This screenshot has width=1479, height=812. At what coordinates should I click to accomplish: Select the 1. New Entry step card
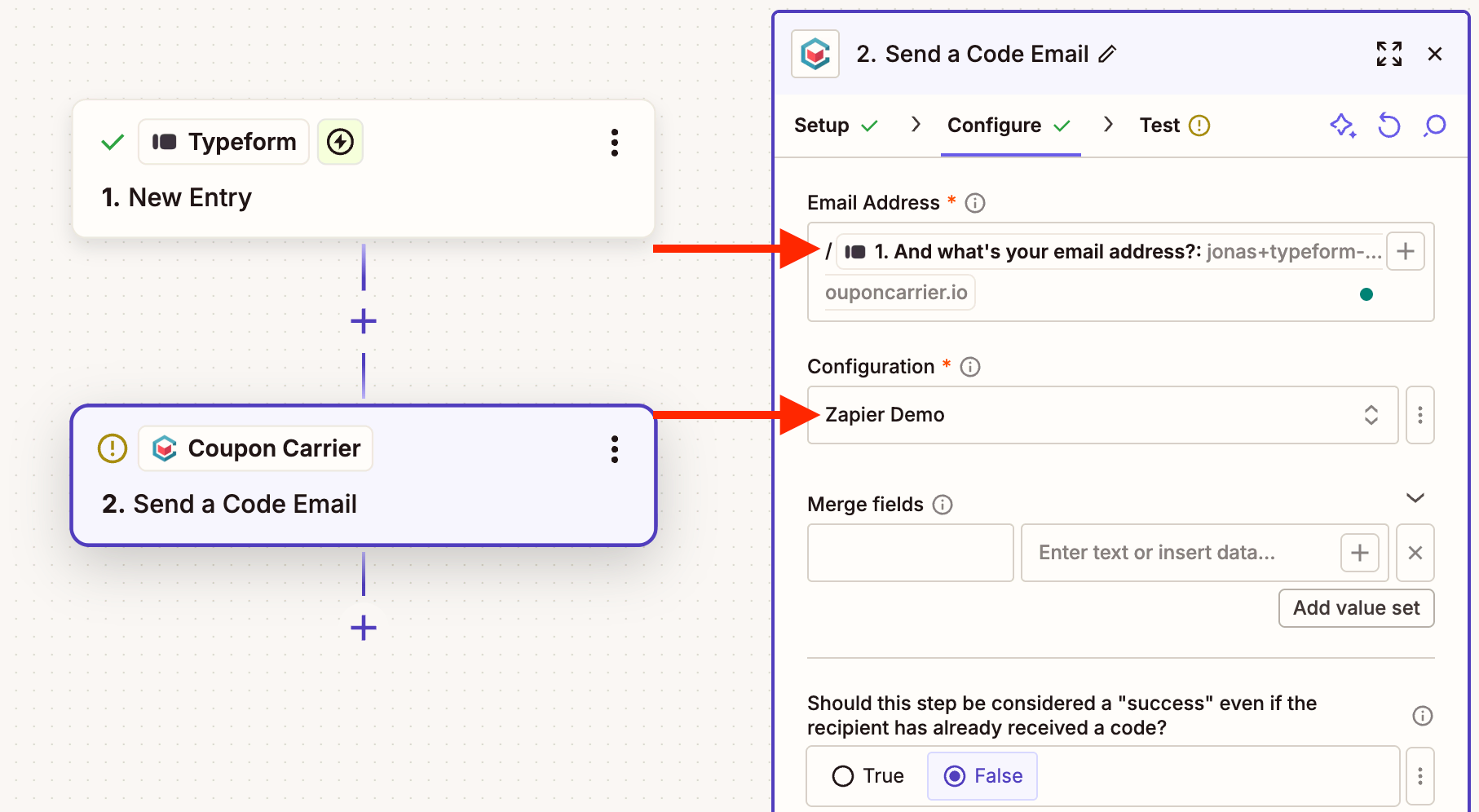click(x=364, y=169)
